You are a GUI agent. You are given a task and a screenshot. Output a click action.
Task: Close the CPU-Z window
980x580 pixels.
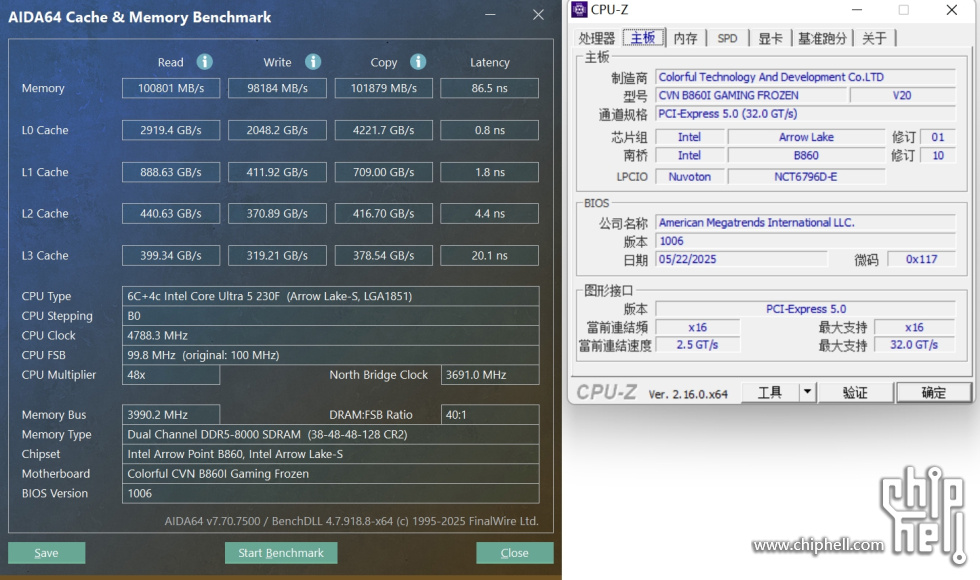tap(951, 9)
